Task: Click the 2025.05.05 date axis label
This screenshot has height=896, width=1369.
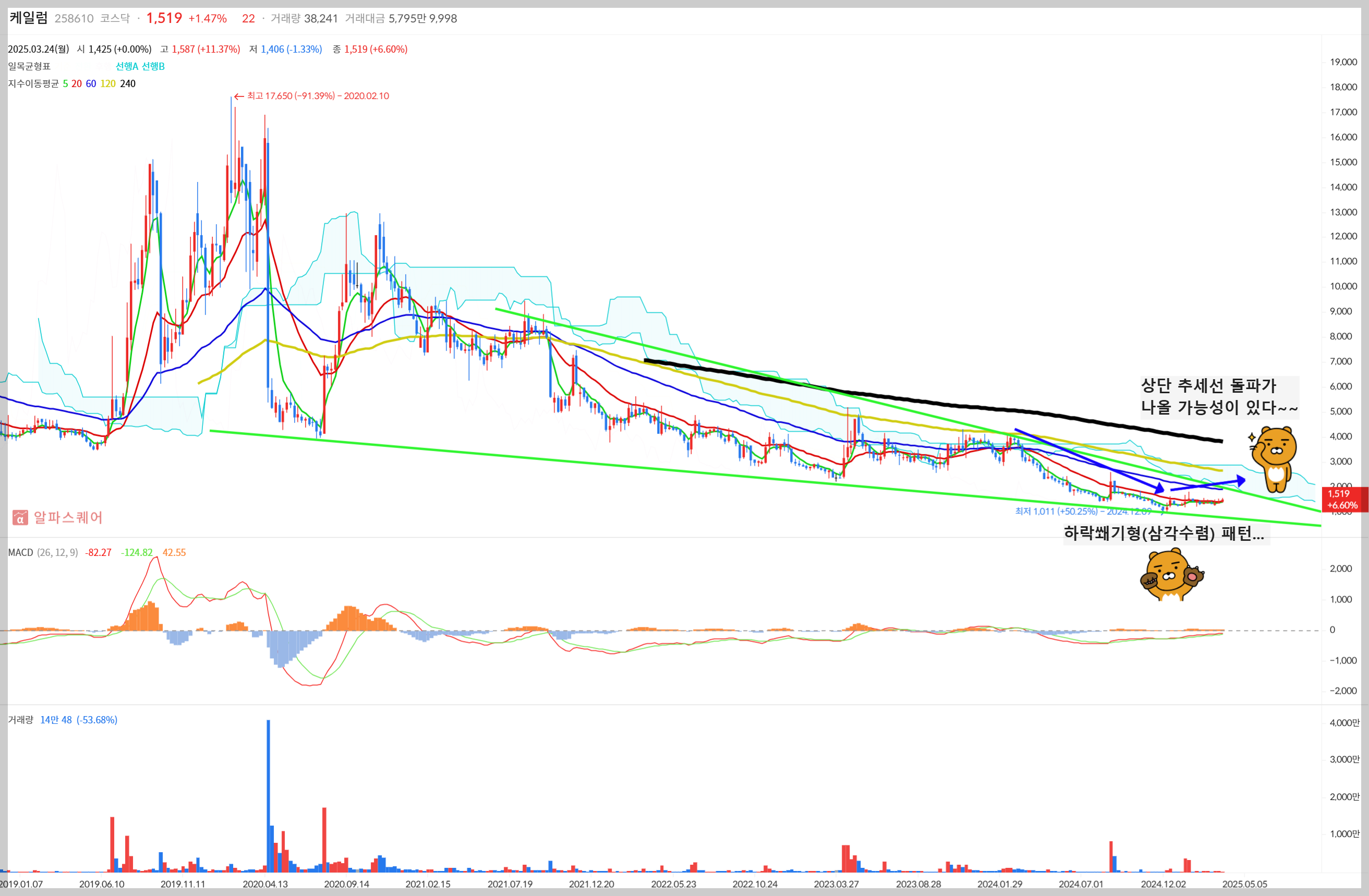Action: (1245, 884)
